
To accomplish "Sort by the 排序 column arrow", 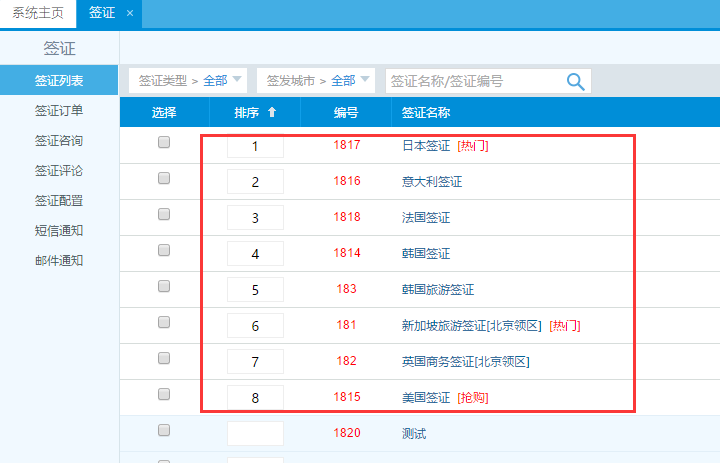I will 271,113.
